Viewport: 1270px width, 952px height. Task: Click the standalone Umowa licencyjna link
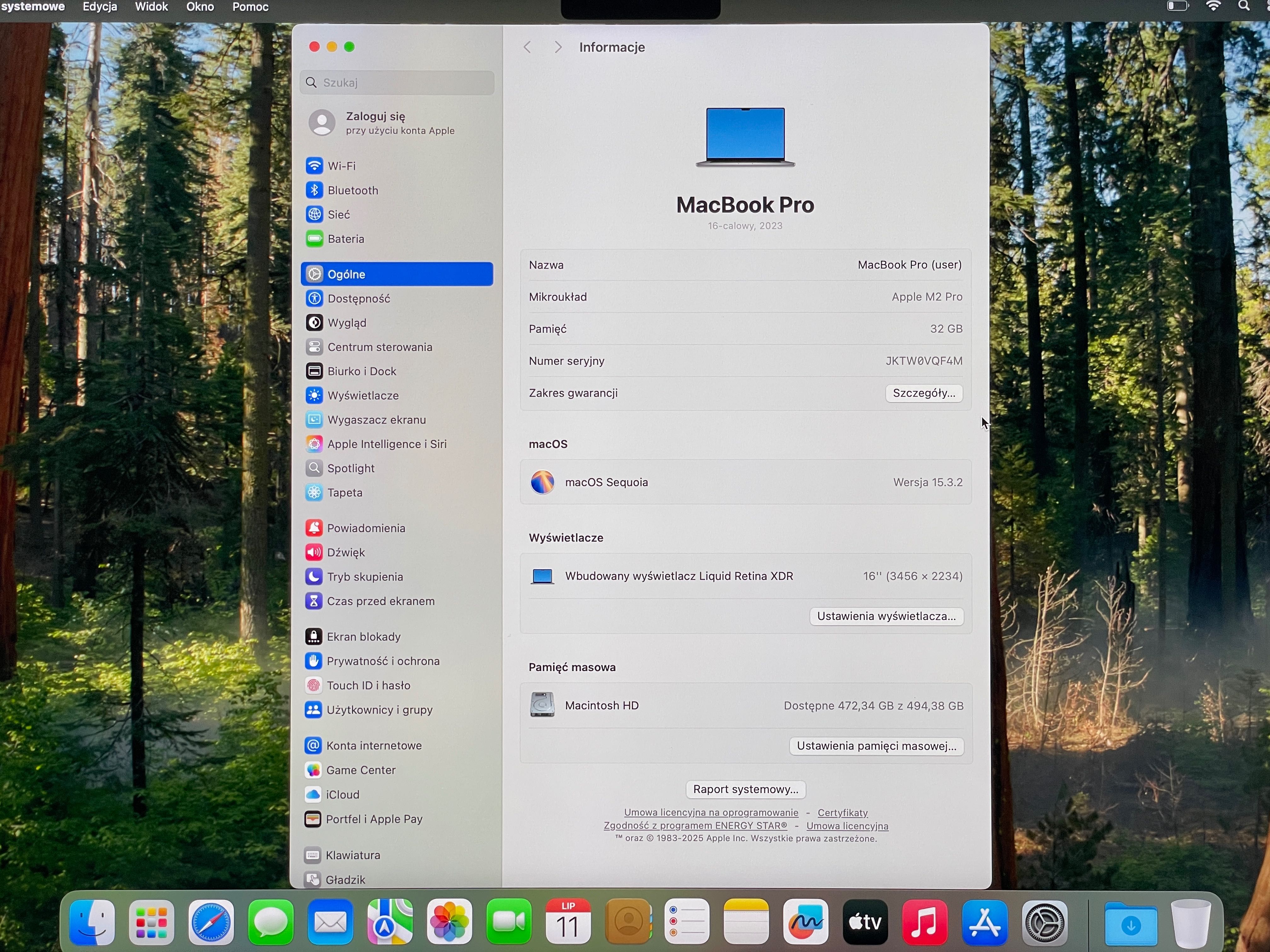tap(847, 826)
